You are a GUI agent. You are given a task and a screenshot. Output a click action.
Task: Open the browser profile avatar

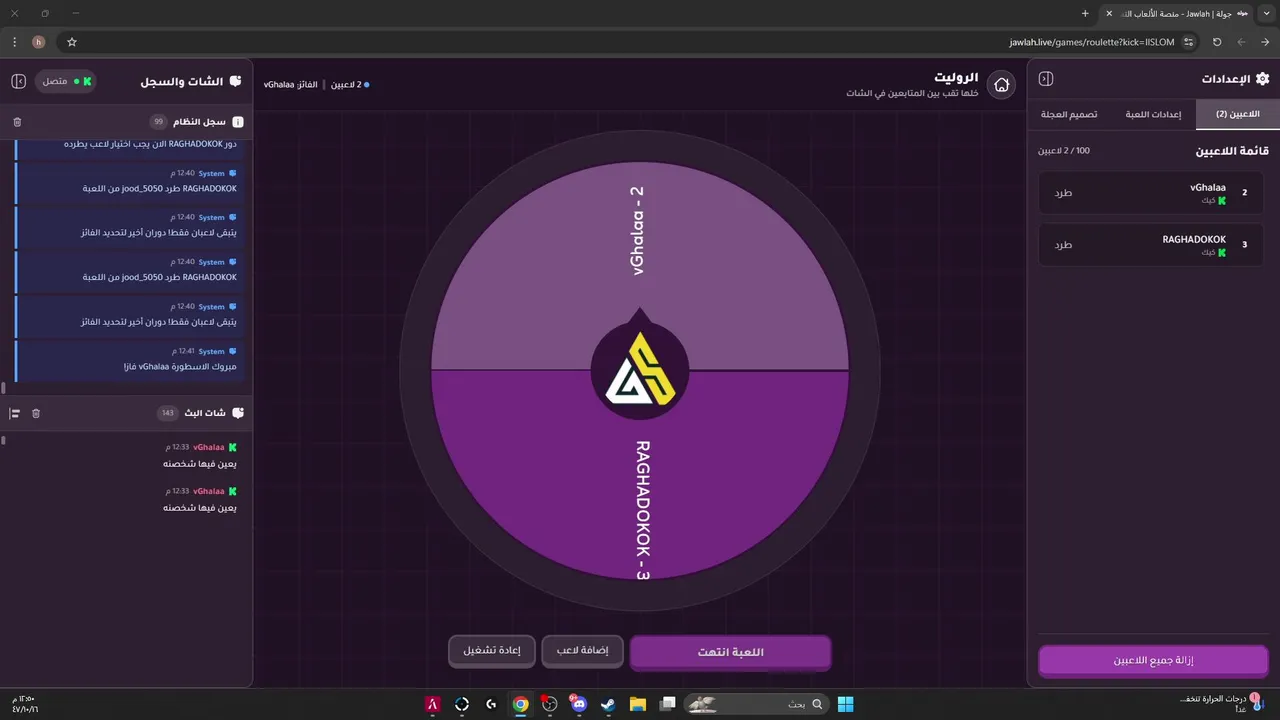(39, 42)
